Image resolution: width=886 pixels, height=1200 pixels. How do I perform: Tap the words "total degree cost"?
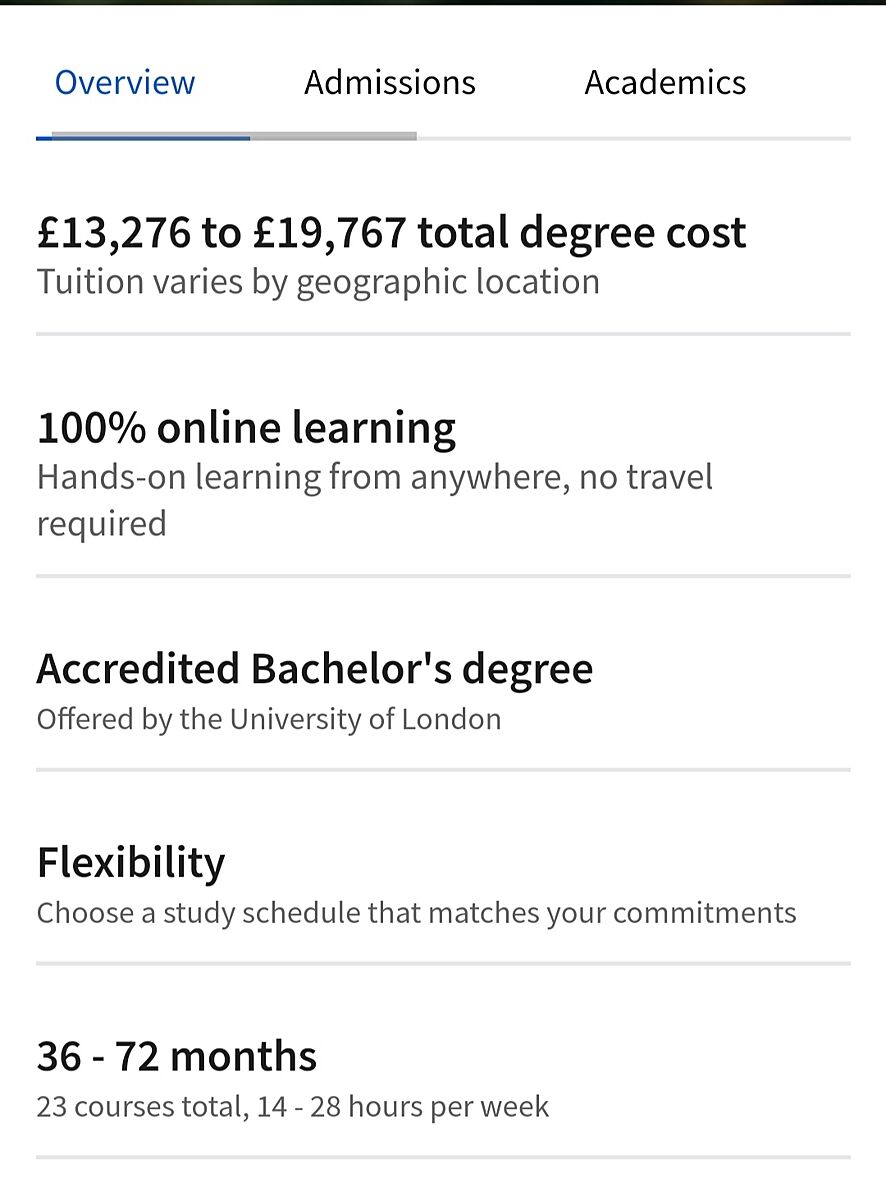581,233
